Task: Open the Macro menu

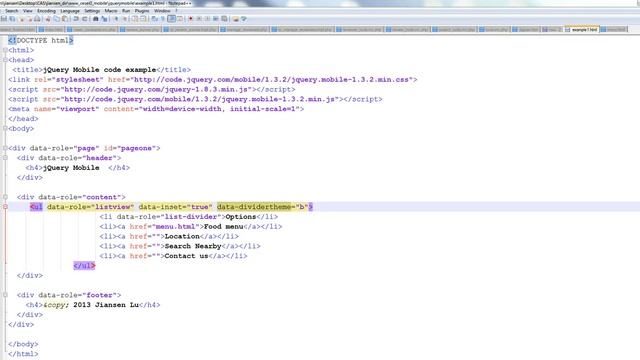Action: [x=111, y=11]
